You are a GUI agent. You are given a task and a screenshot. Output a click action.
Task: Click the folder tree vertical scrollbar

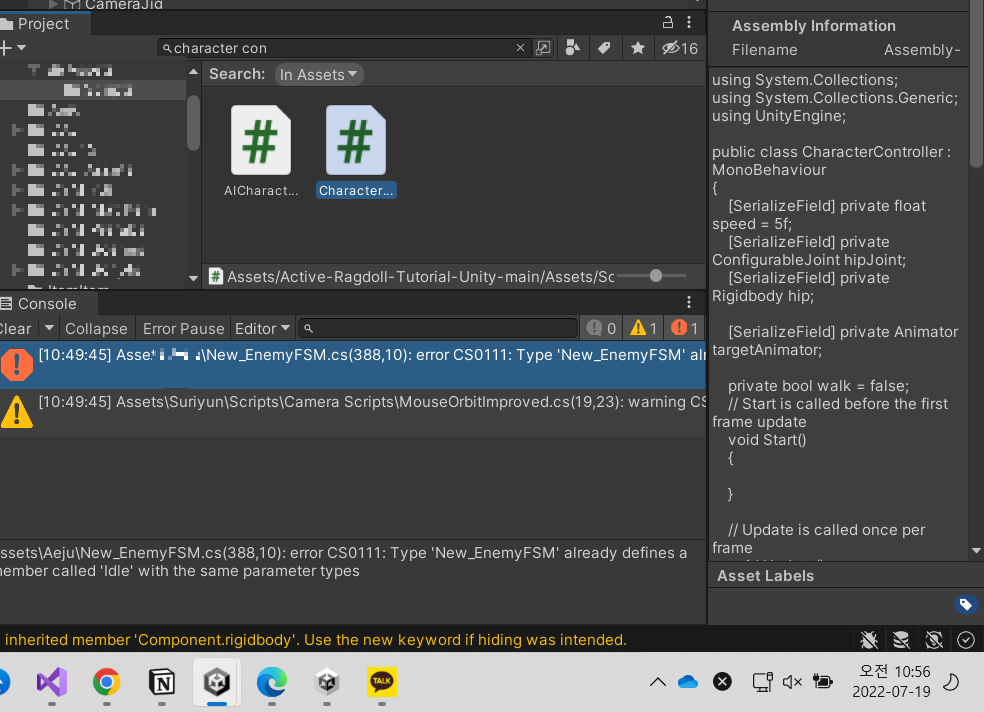(x=193, y=122)
